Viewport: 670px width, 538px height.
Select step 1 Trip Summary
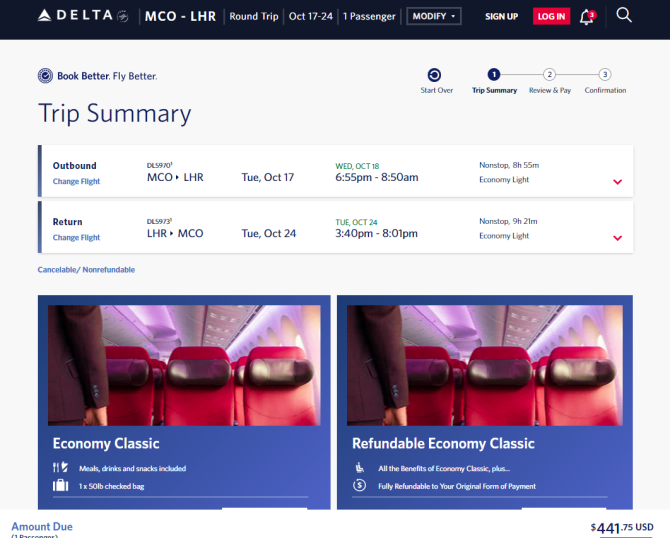point(494,75)
